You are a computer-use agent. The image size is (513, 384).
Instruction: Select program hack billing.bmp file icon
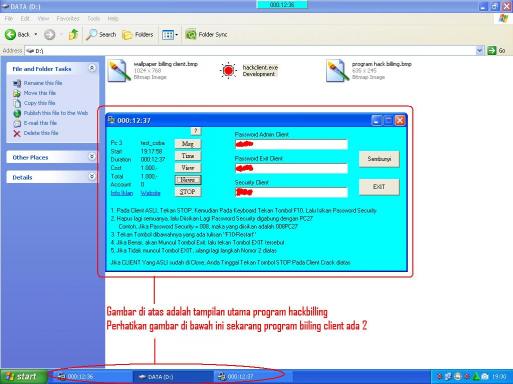338,70
